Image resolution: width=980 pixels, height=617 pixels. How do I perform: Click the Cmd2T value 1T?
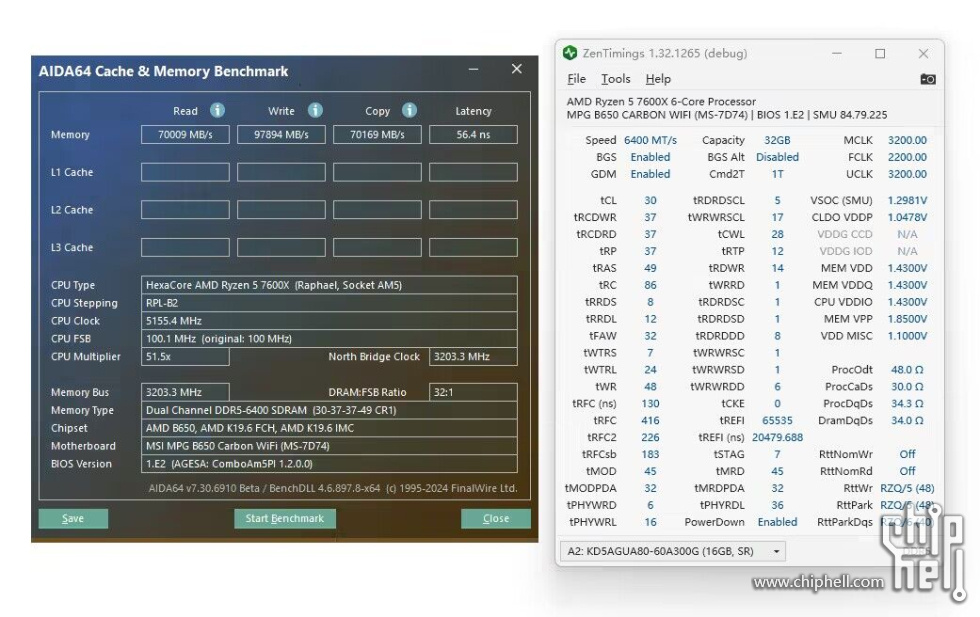tap(777, 174)
